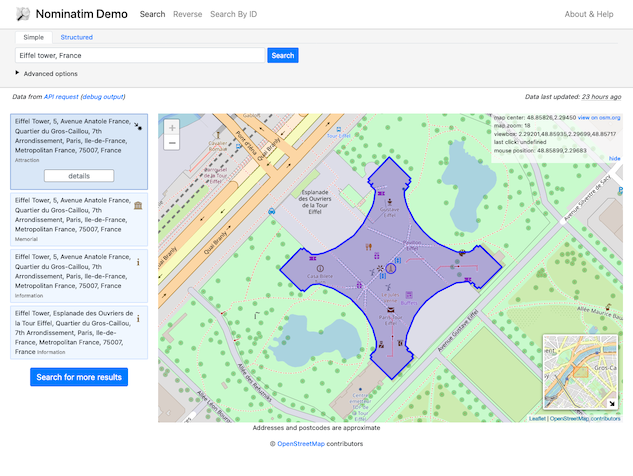Click the Paris Tour Eiffel post office icon

click(x=390, y=310)
